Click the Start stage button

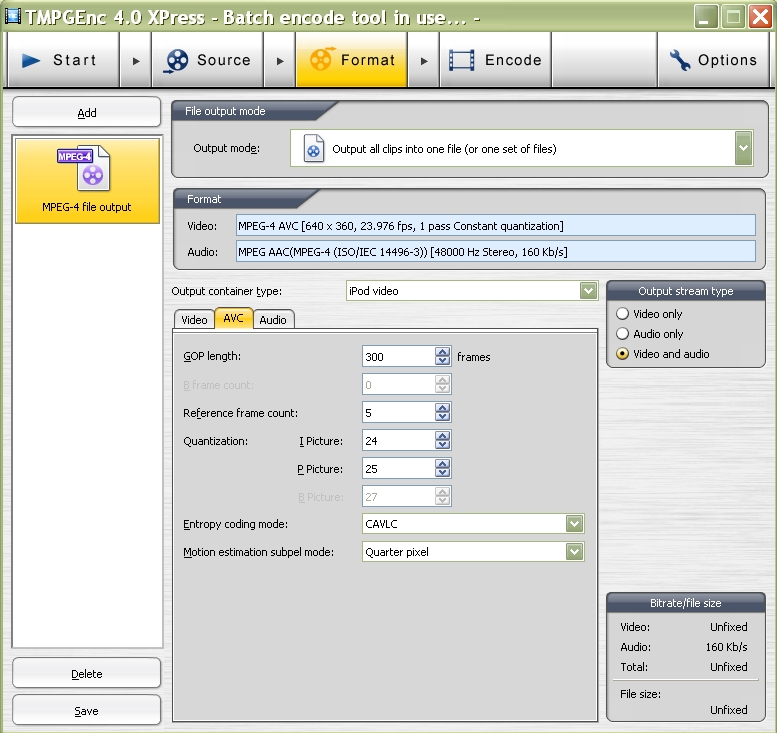[x=63, y=60]
